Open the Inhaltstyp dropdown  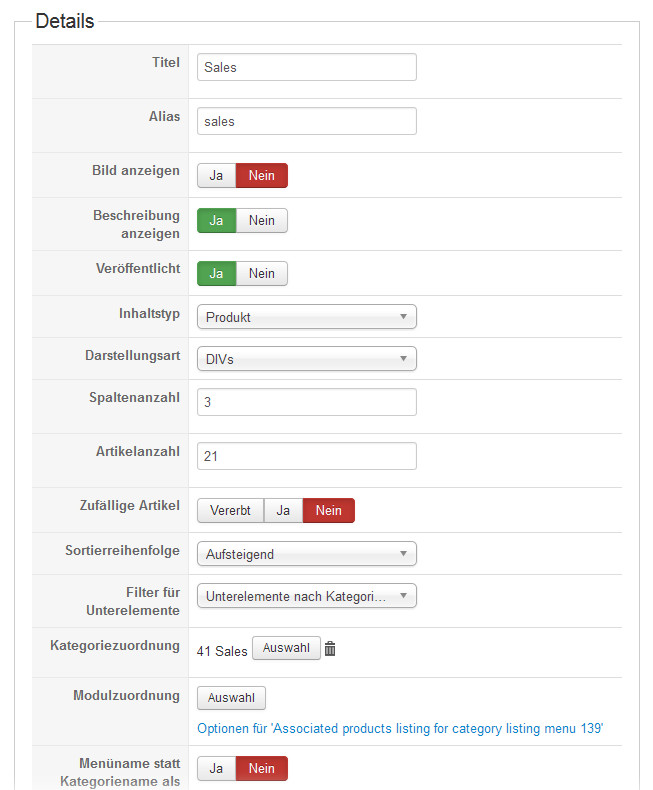[306, 317]
